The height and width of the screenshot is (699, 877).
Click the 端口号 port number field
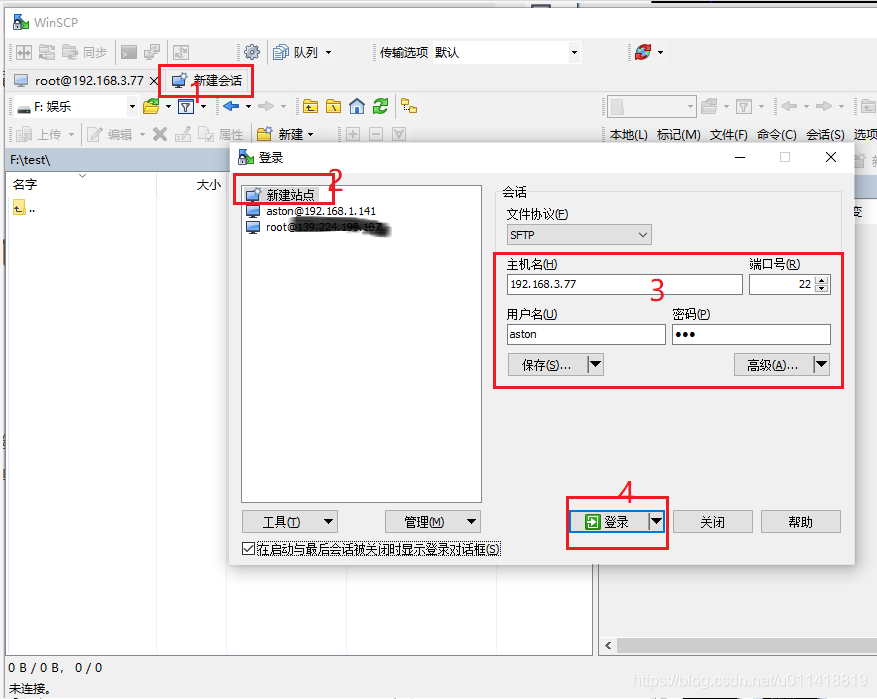pos(782,284)
